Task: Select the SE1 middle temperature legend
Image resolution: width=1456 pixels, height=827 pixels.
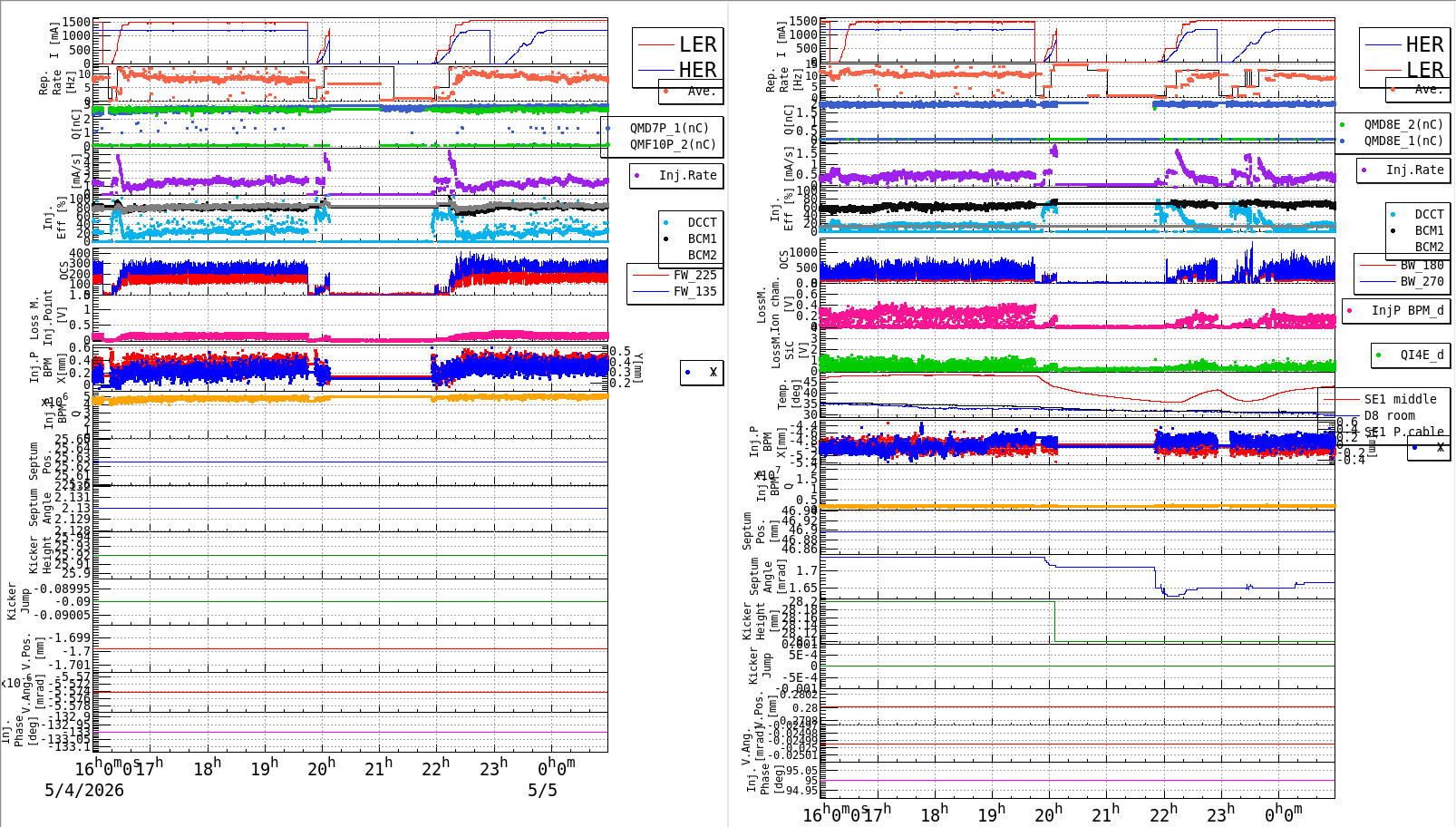Action: [1400, 399]
